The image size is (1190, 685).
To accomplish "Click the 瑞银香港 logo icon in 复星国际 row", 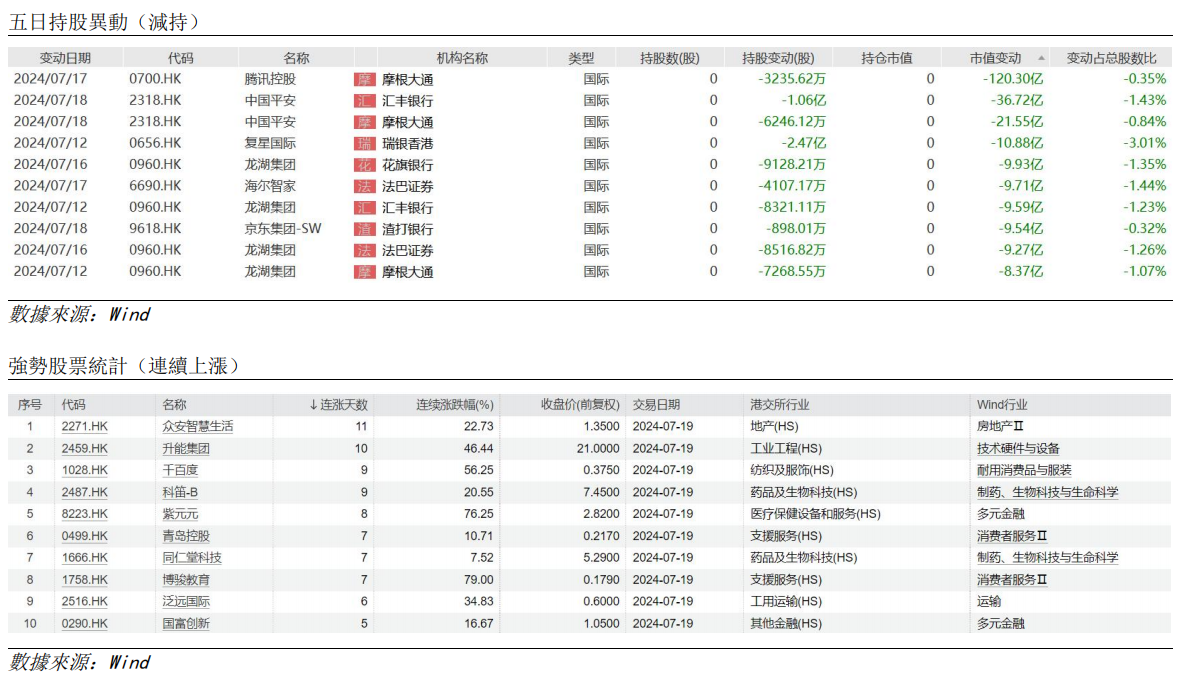I will click(x=365, y=143).
